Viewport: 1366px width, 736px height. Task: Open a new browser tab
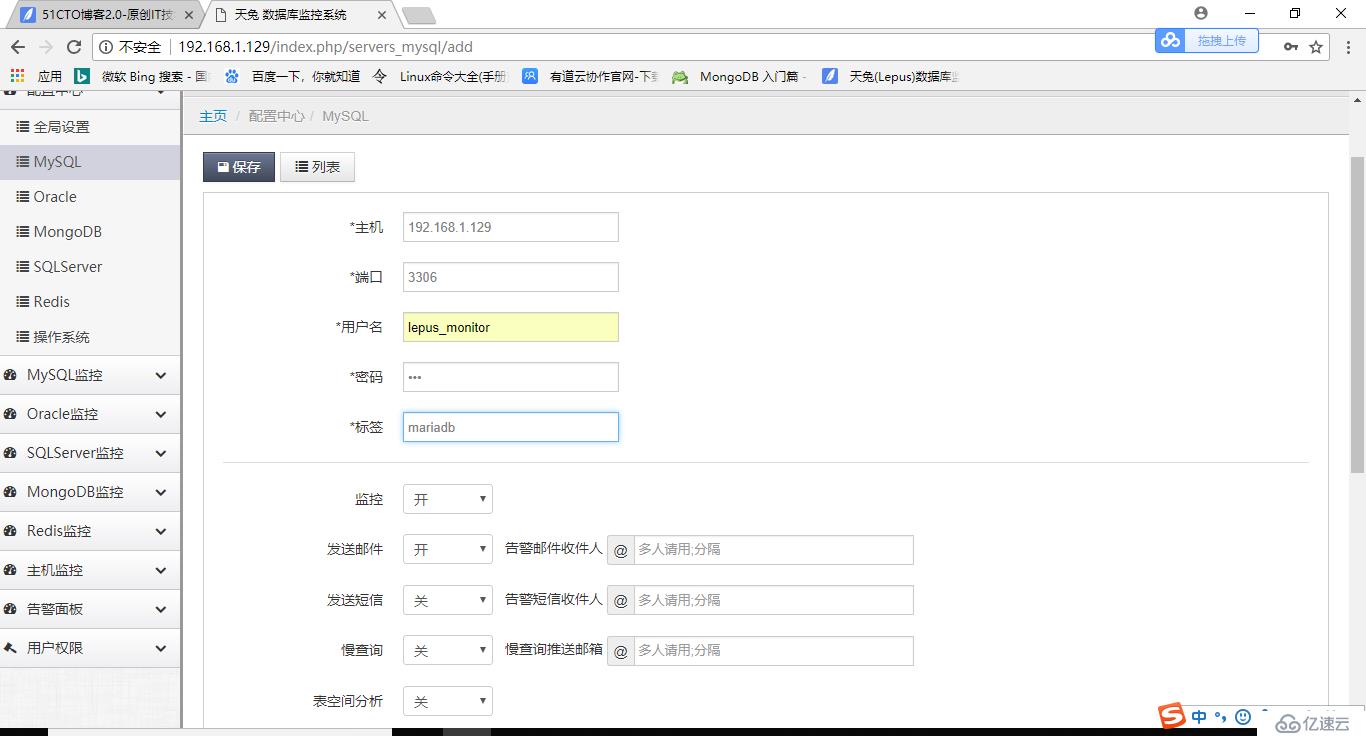(418, 15)
